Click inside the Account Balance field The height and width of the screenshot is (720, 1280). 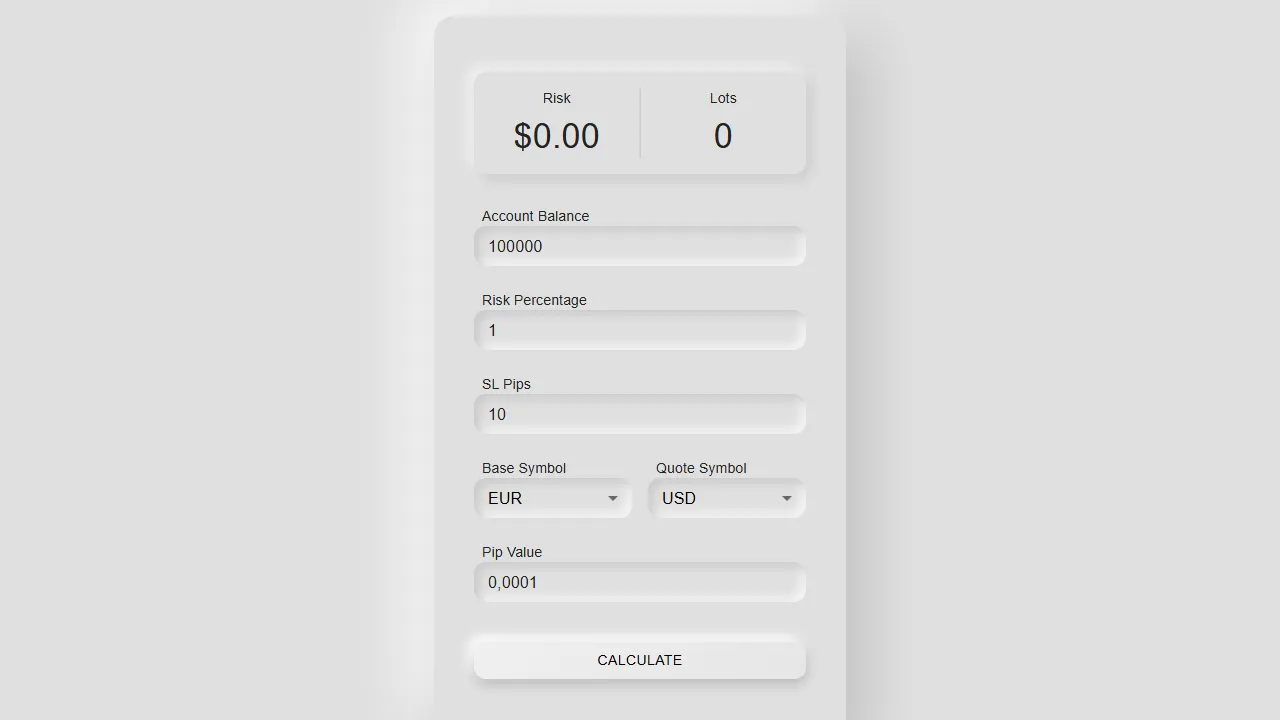pyautogui.click(x=640, y=246)
